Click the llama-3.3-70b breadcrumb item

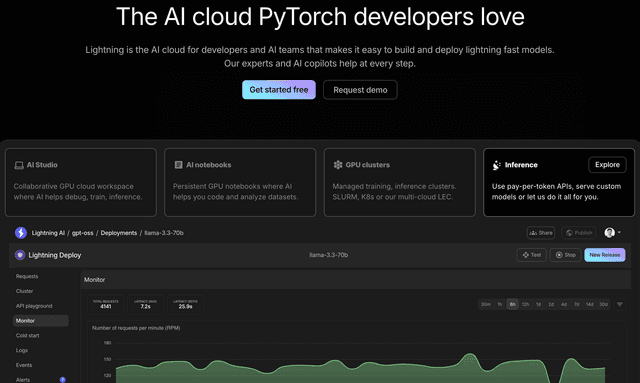point(164,233)
